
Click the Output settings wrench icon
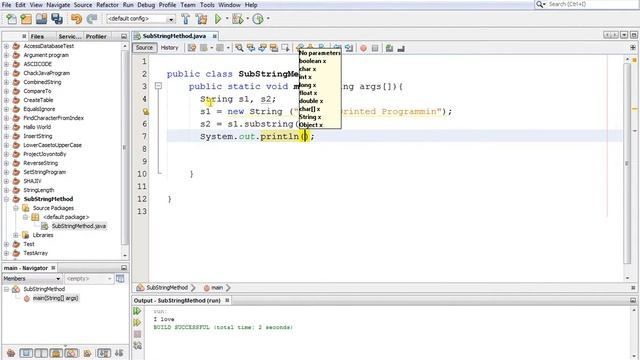(138, 345)
